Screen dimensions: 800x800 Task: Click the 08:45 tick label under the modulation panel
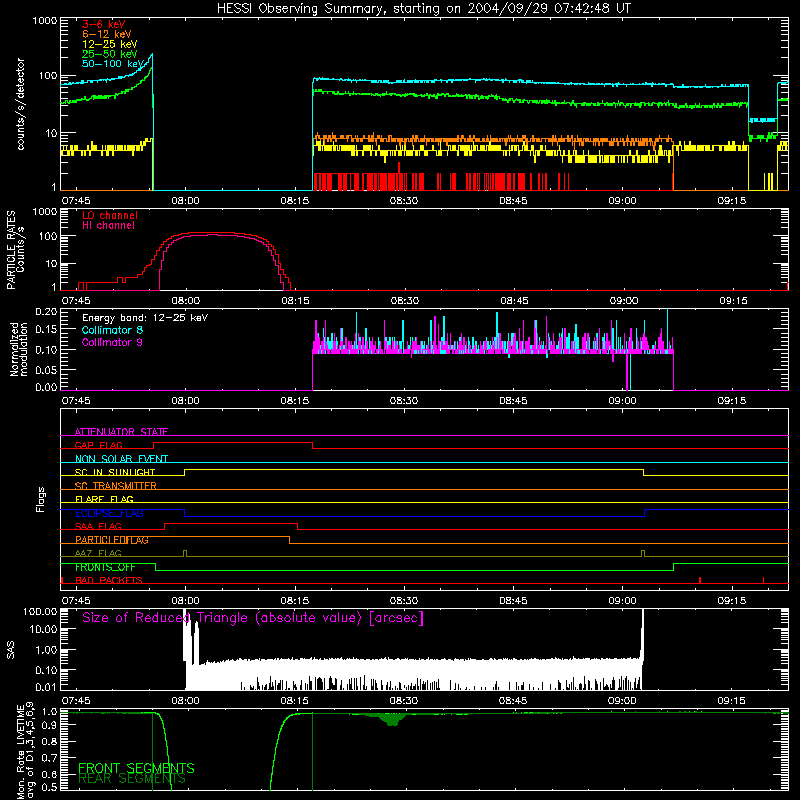click(513, 401)
